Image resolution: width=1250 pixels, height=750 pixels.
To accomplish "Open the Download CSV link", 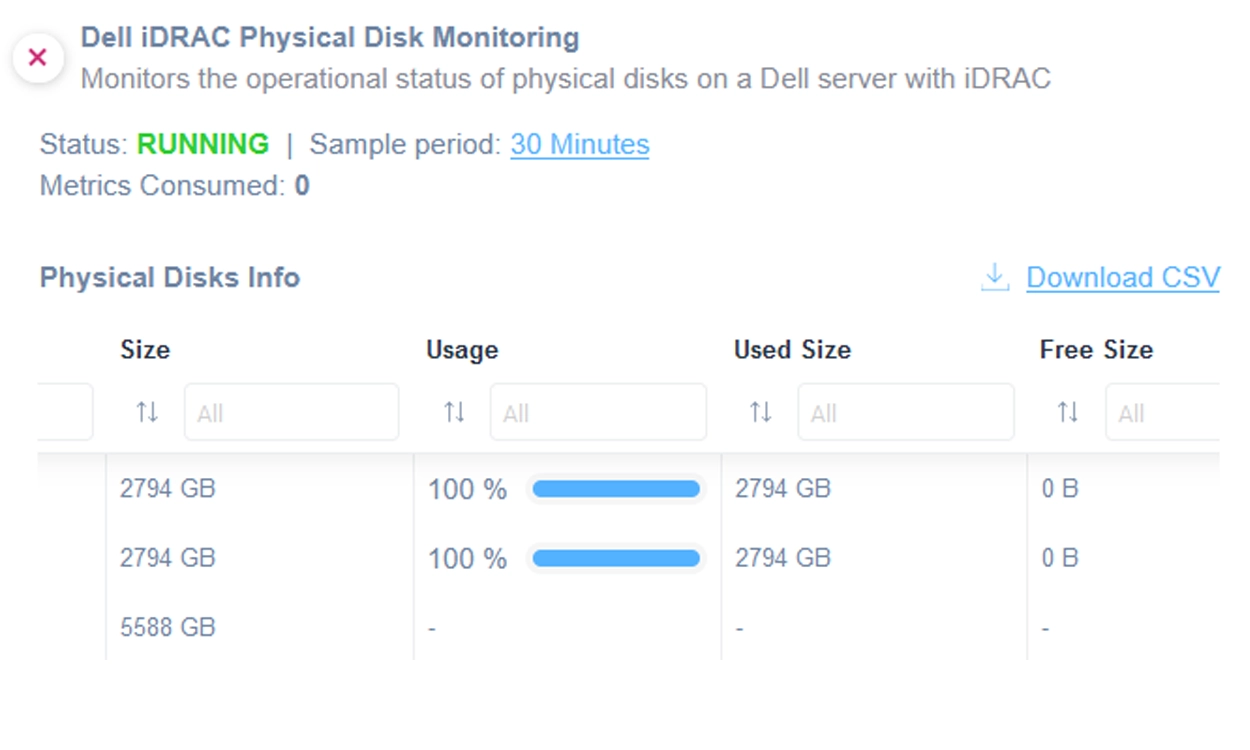I will point(1122,277).
